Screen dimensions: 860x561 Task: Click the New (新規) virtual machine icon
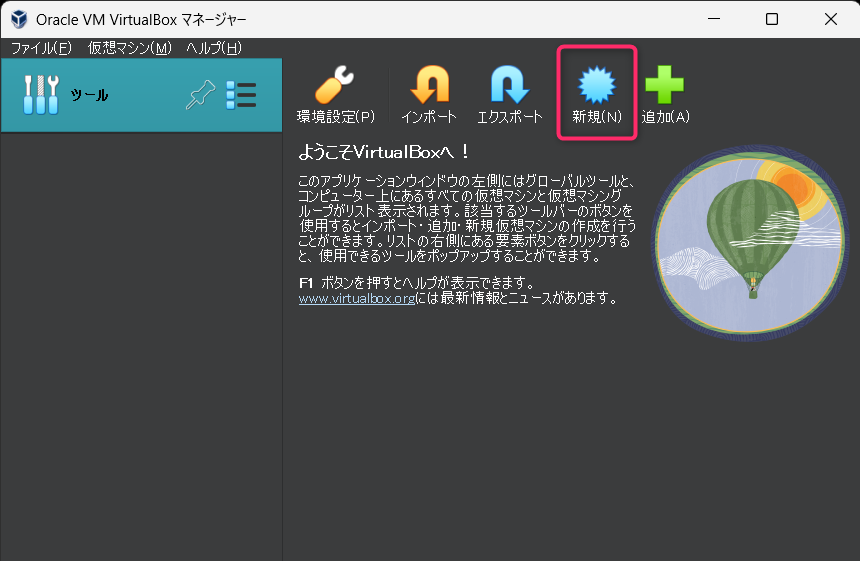[x=597, y=88]
